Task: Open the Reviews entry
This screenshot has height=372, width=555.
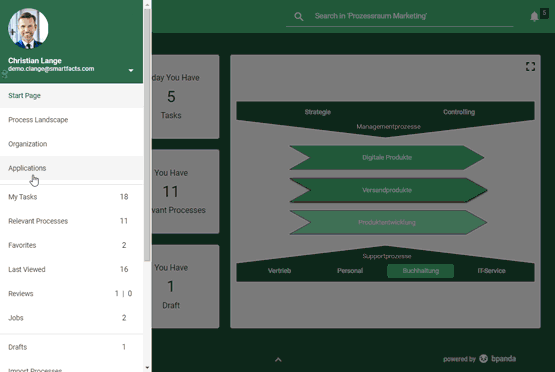Action: 71,293
